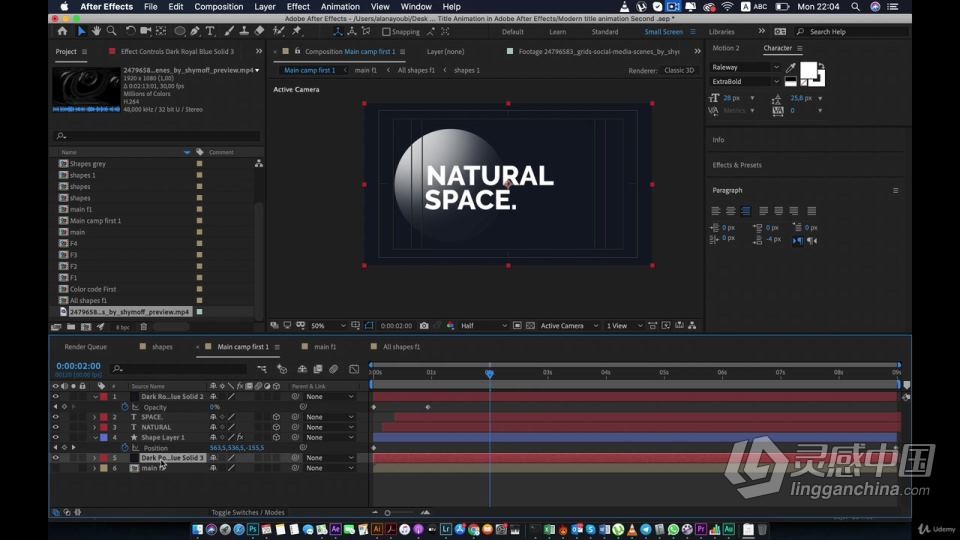Viewport: 960px width, 540px height.
Task: Open the Libraries workspace
Action: point(722,32)
